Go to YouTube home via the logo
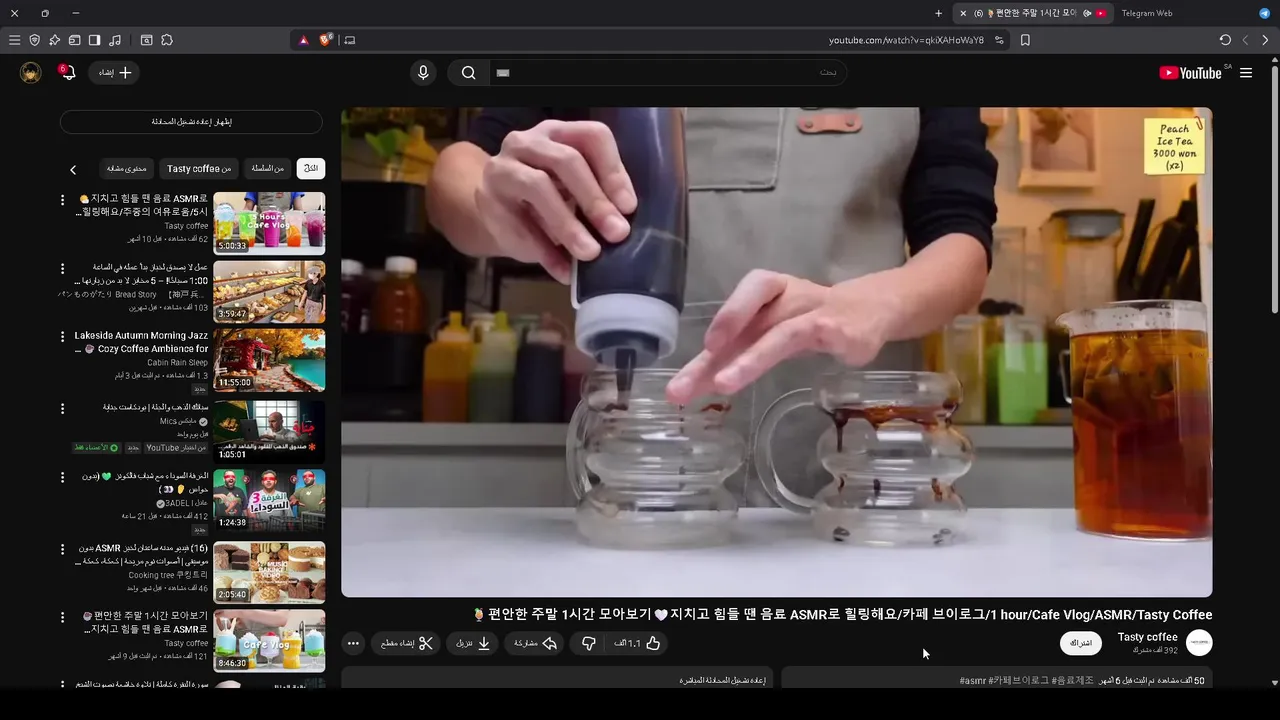1280x720 pixels. (x=1190, y=72)
